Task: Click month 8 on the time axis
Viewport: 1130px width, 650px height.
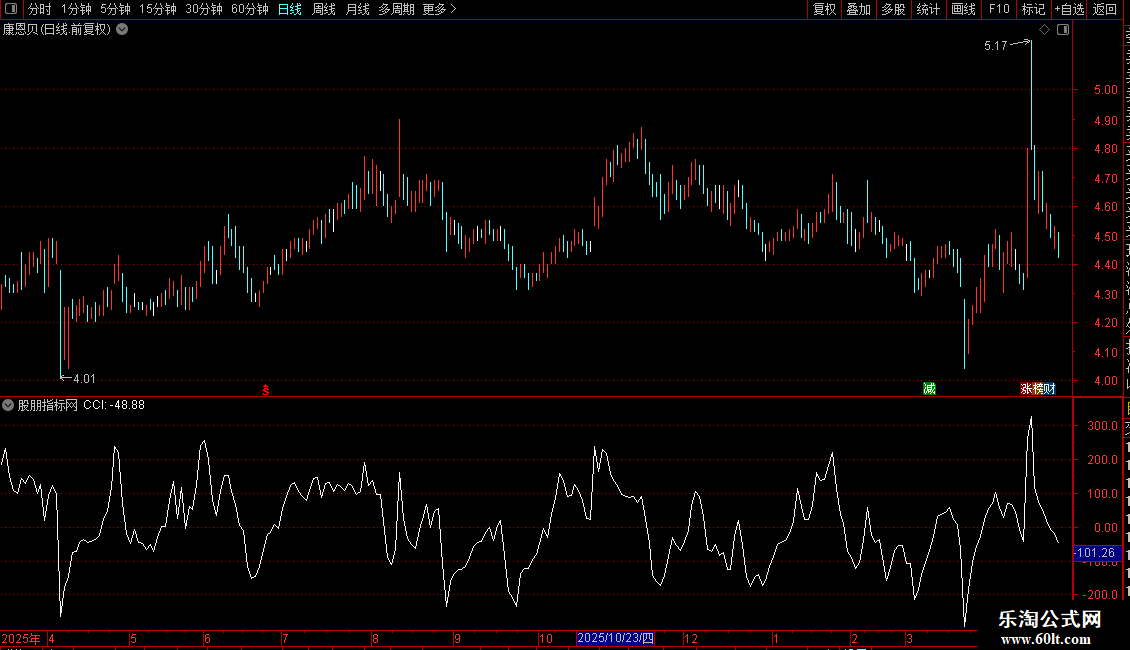Action: pyautogui.click(x=375, y=638)
